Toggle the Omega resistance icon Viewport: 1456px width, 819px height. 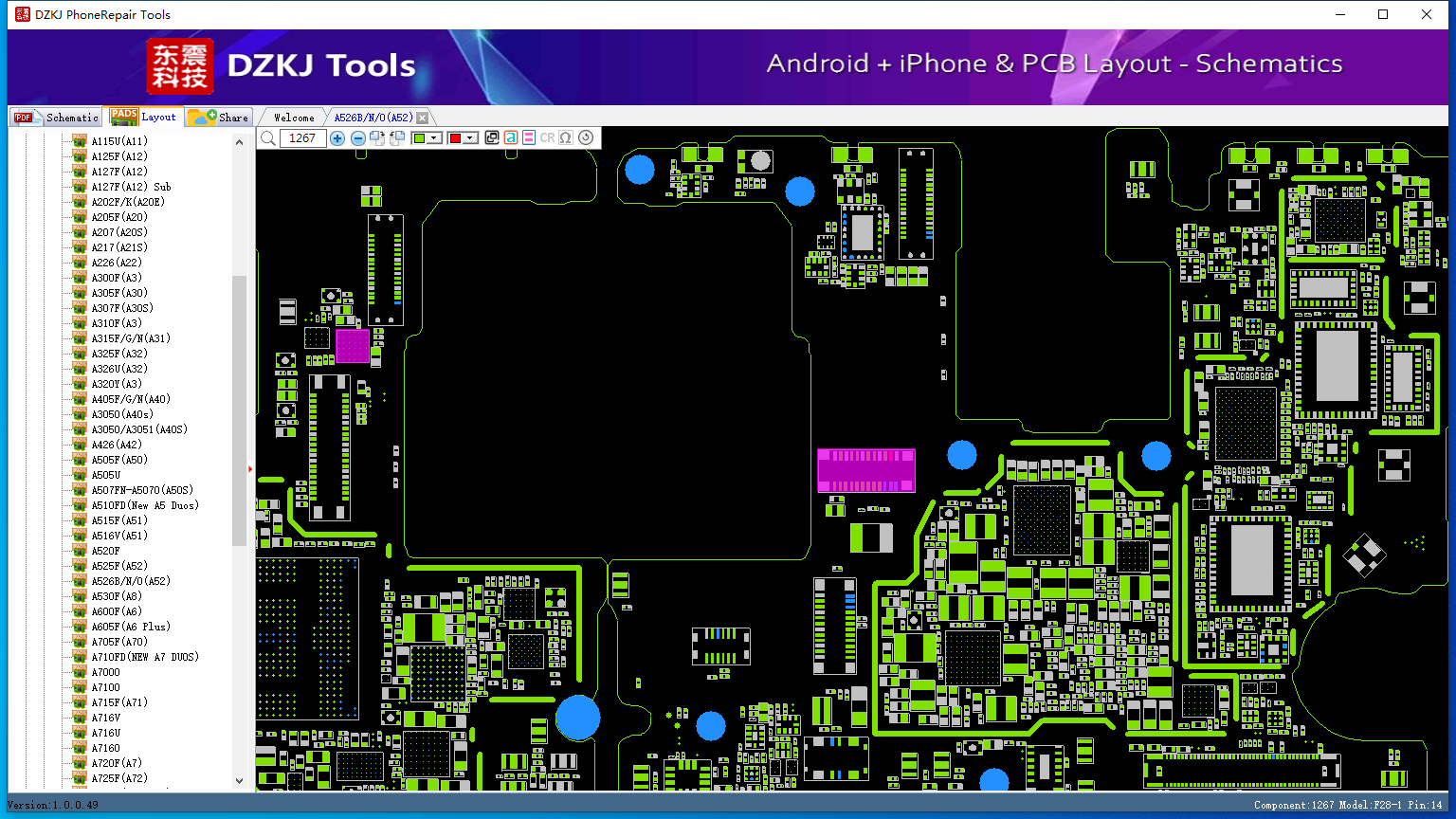(x=566, y=138)
